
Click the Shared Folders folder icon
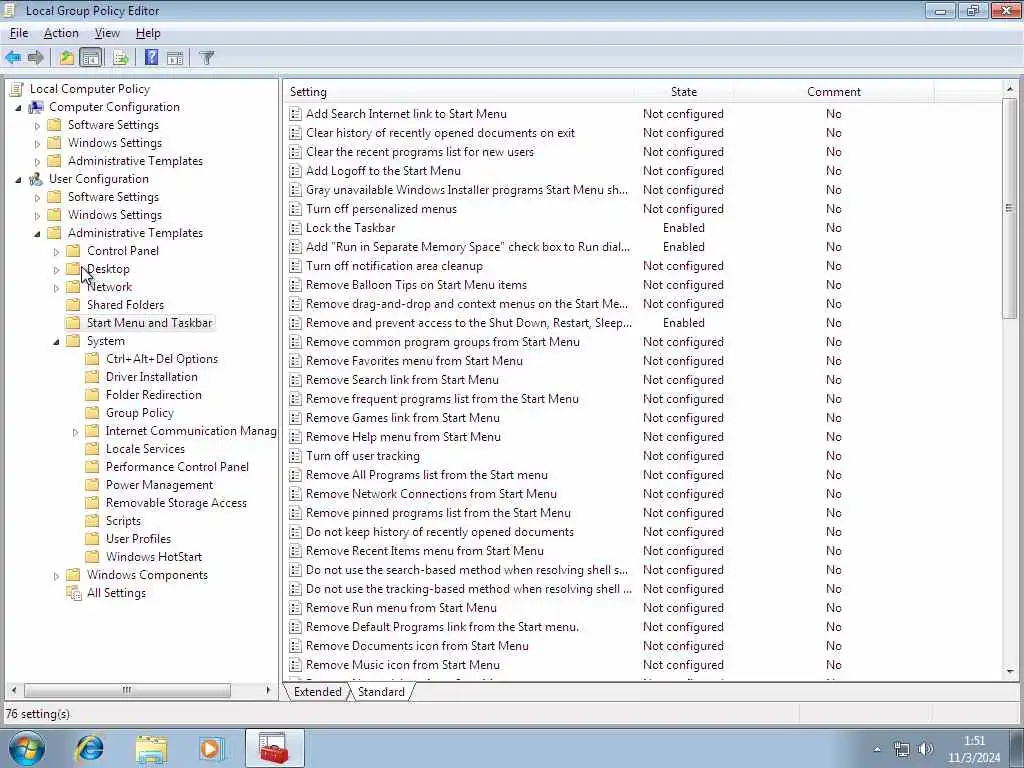[x=74, y=305]
